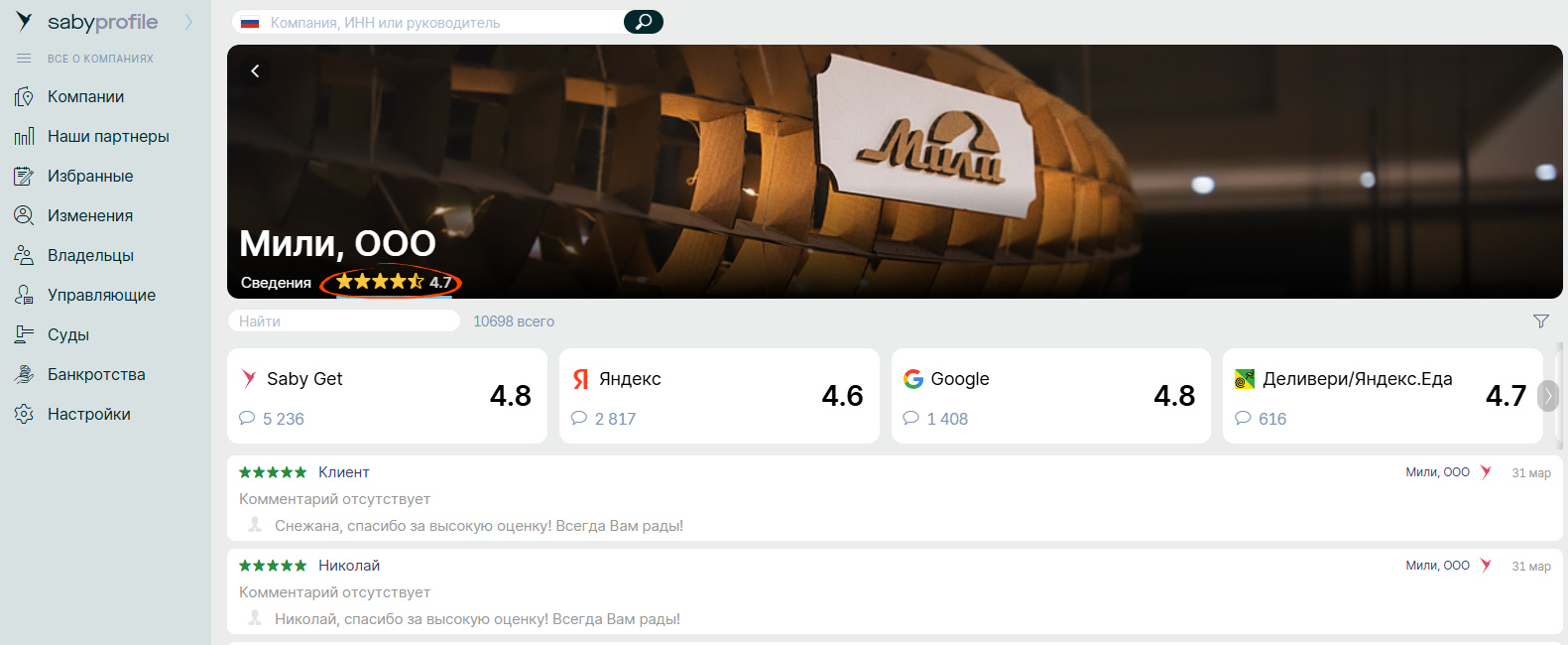Image resolution: width=1568 pixels, height=645 pixels.
Task: Click the Мили, ООО company title
Action: point(337,243)
